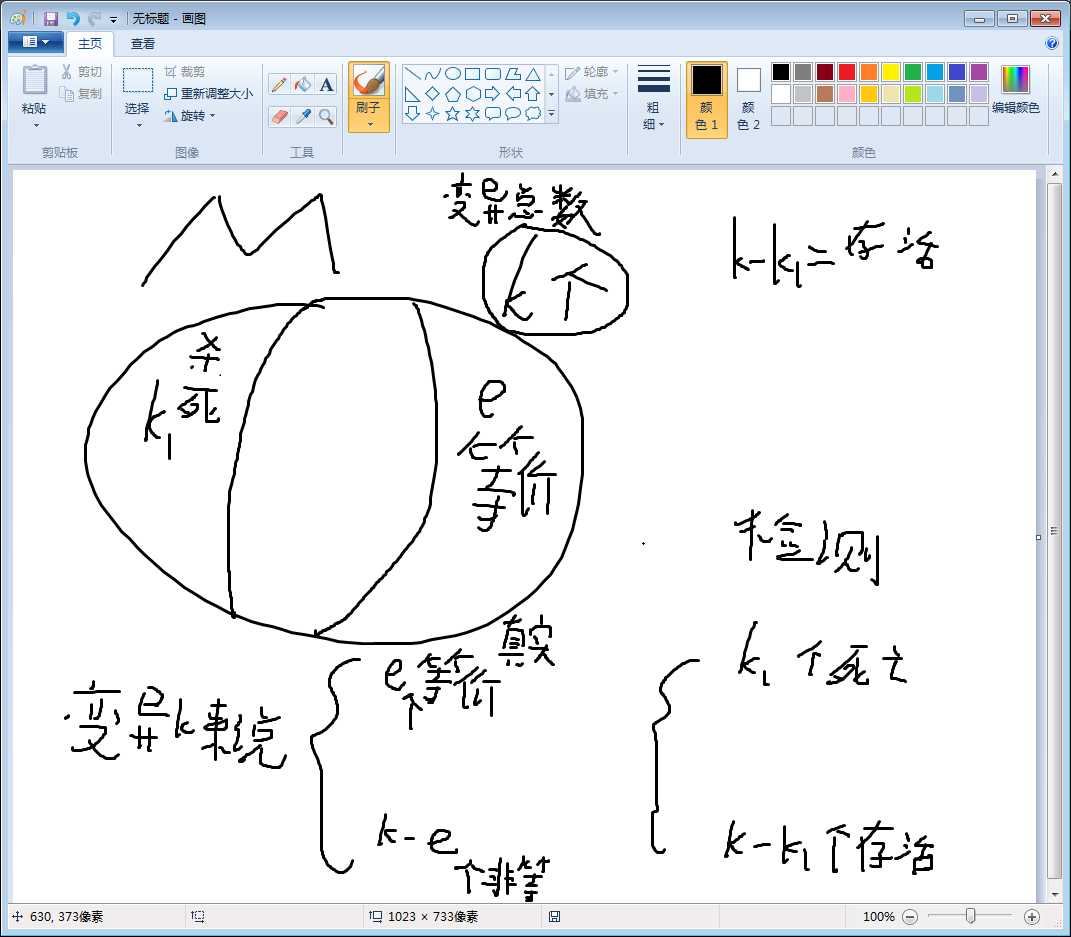Click the zoom in plus button

coord(1031,917)
